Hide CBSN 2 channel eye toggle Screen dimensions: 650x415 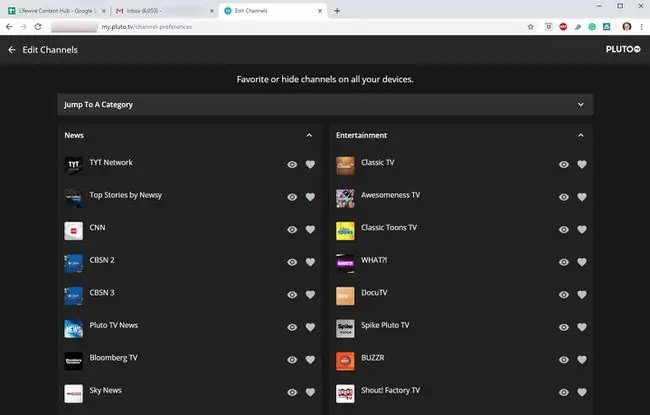[x=292, y=262]
